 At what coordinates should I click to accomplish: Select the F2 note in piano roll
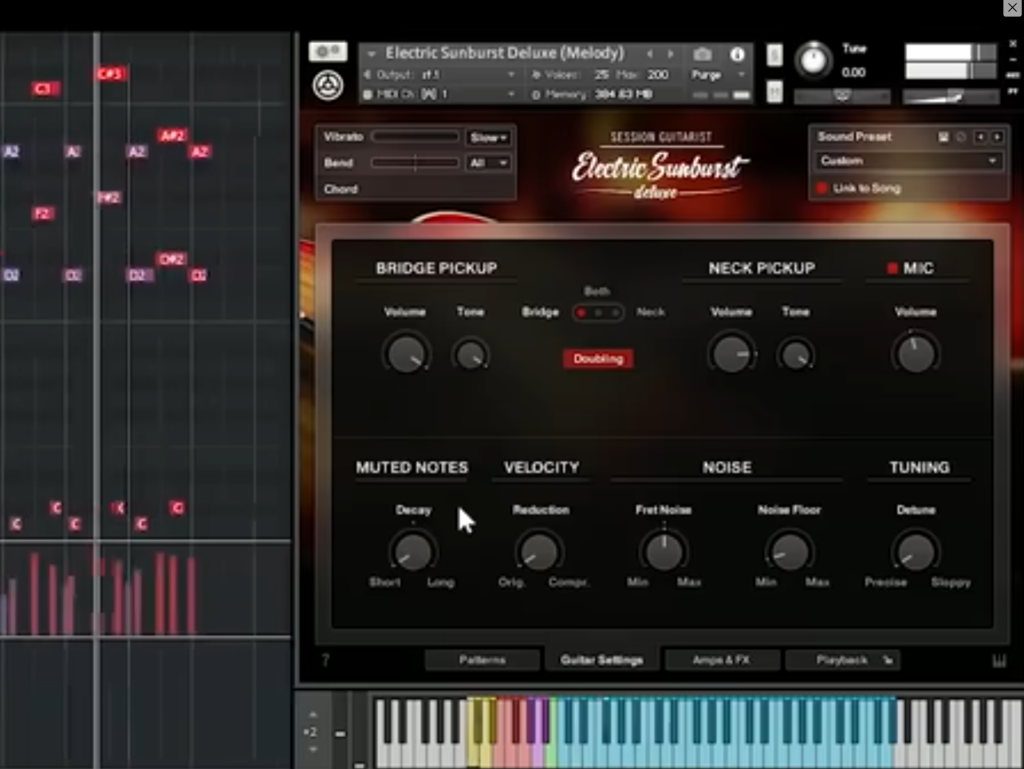pyautogui.click(x=42, y=213)
